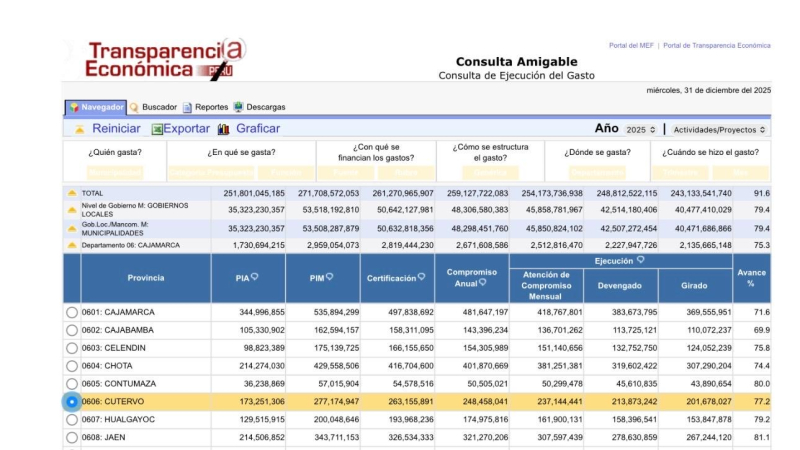Select the 0604: CHOTA radio button
This screenshot has height=450, width=800.
coord(71,366)
